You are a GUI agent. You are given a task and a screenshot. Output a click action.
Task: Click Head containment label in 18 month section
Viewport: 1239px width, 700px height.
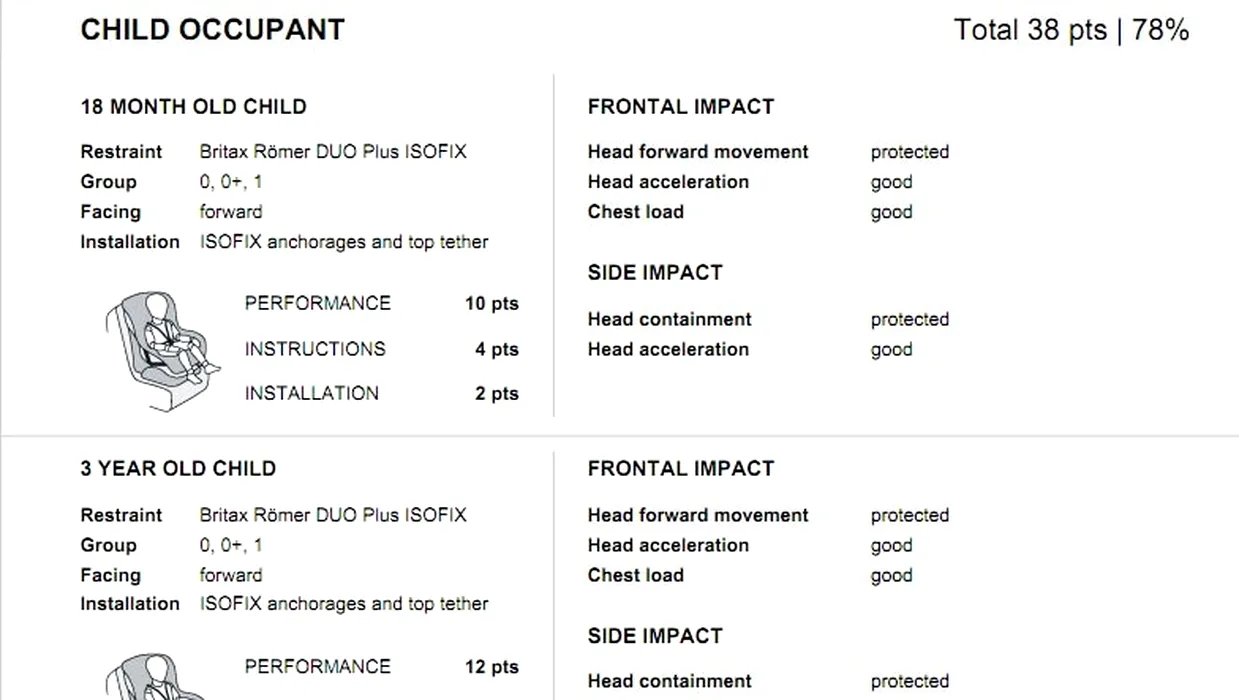[669, 320]
